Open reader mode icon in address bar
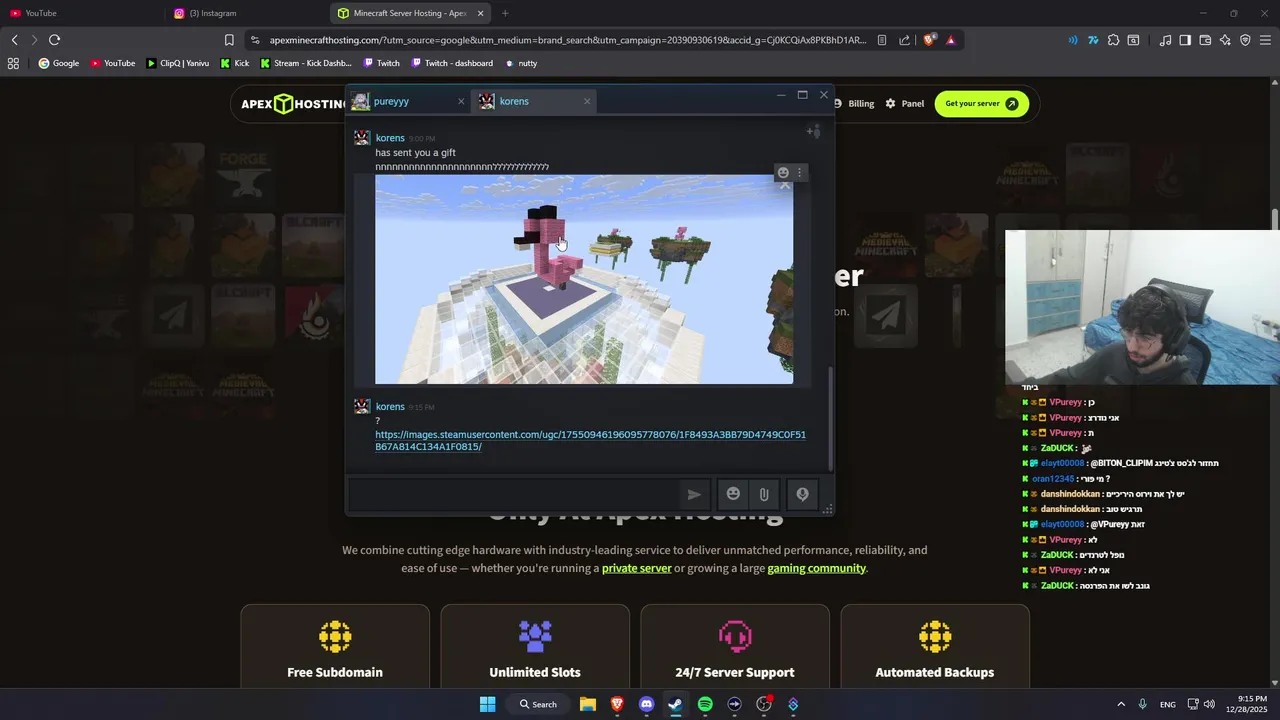 pos(881,40)
